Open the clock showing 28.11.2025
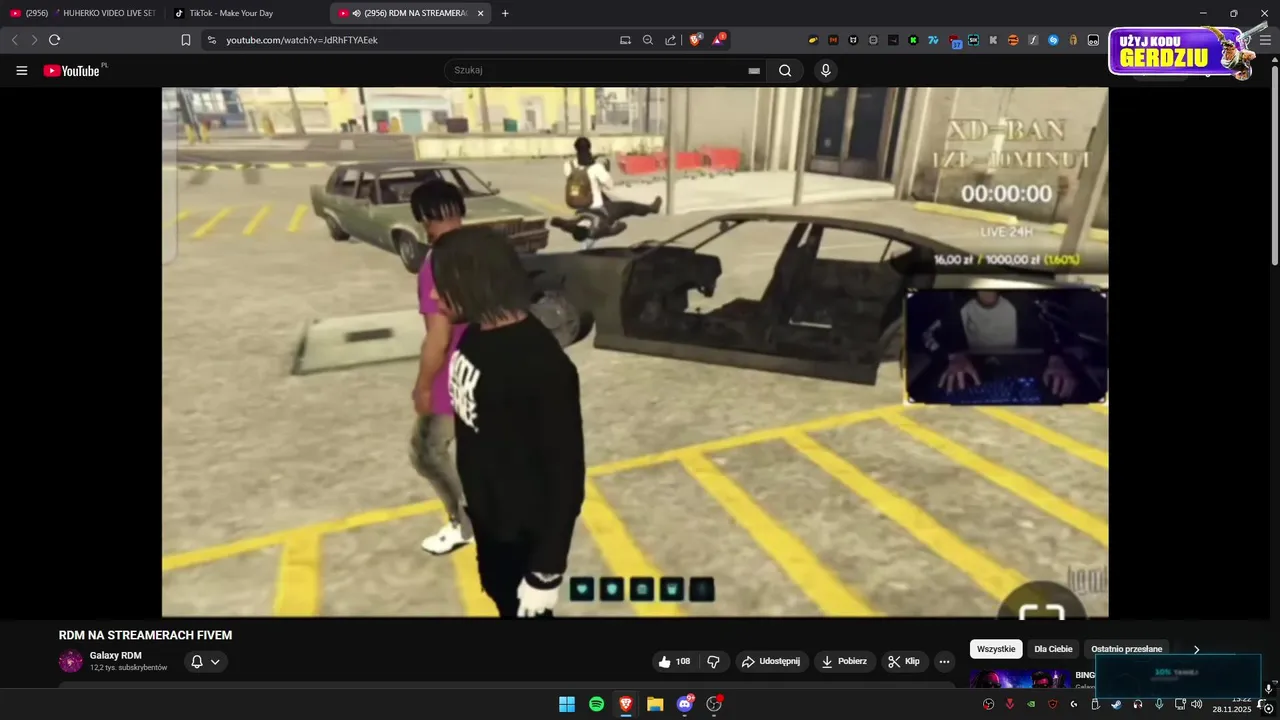 [1232, 704]
